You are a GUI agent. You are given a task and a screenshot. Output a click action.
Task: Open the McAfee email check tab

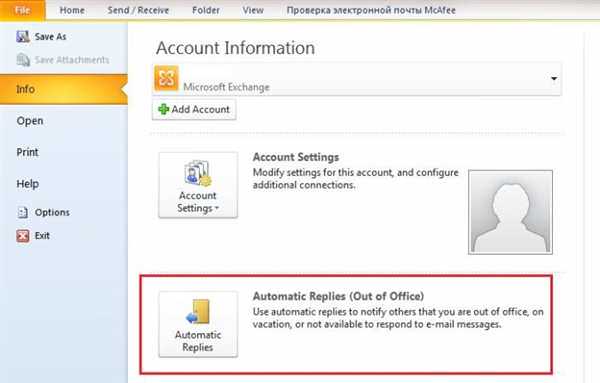tap(371, 10)
